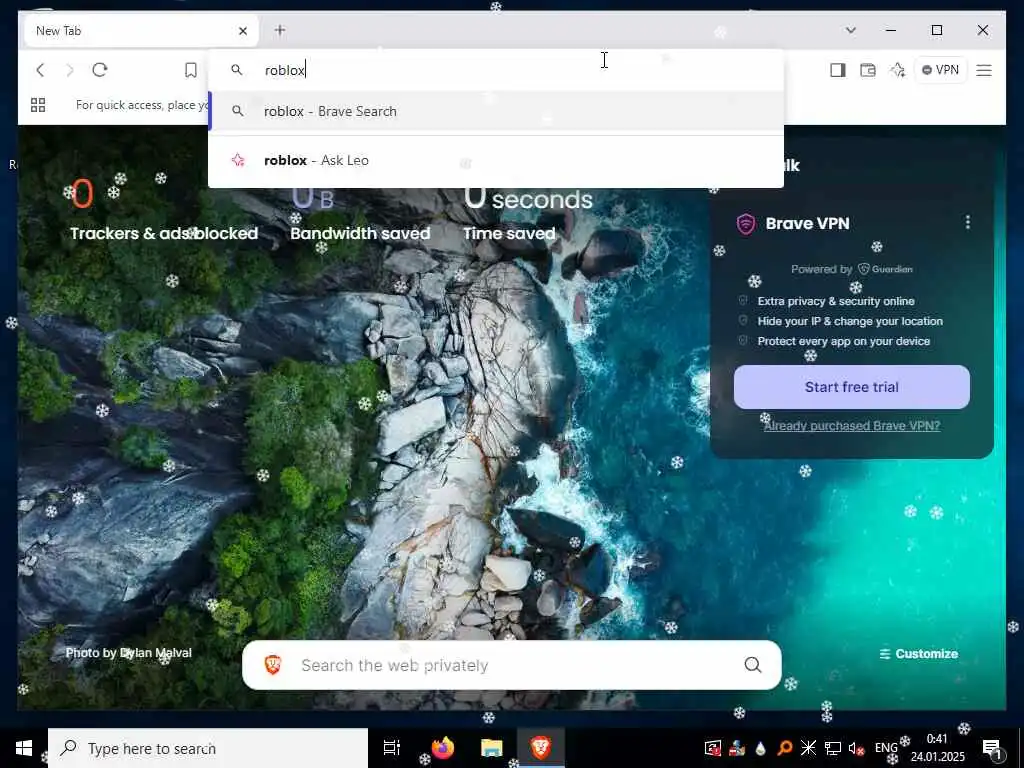1024x768 pixels.
Task: Click the Windows taskbar search box
Action: [x=208, y=748]
